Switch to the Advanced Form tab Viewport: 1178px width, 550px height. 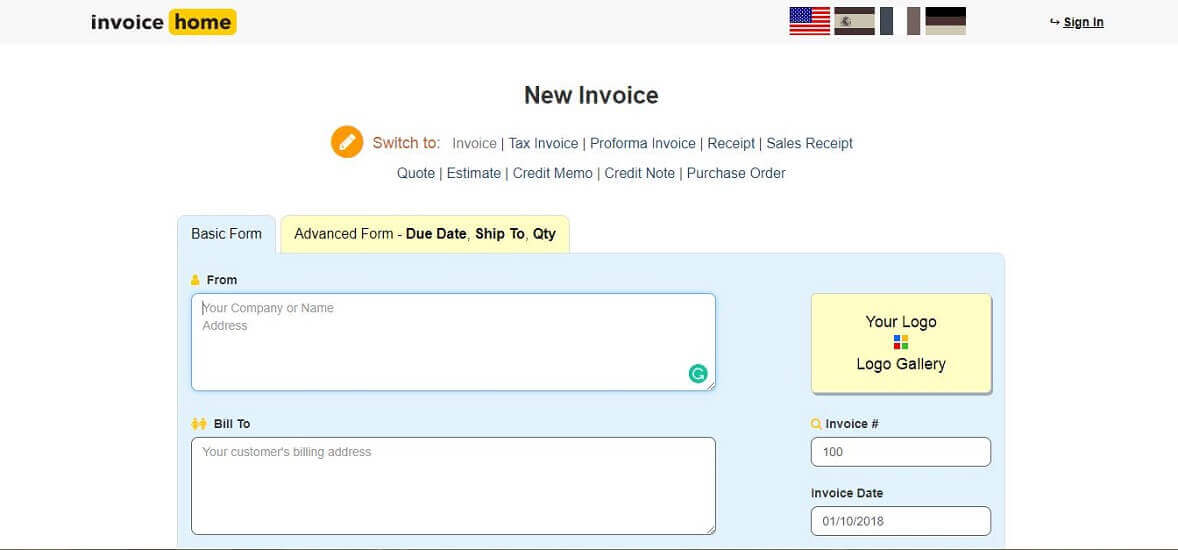pyautogui.click(x=425, y=234)
